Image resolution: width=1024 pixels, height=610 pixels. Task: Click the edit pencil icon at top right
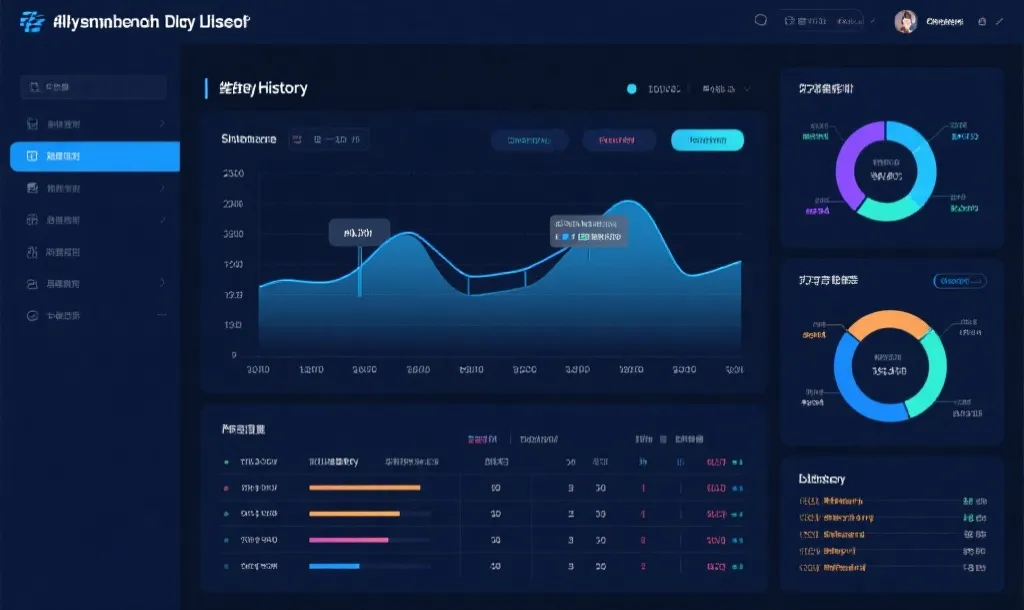[998, 21]
